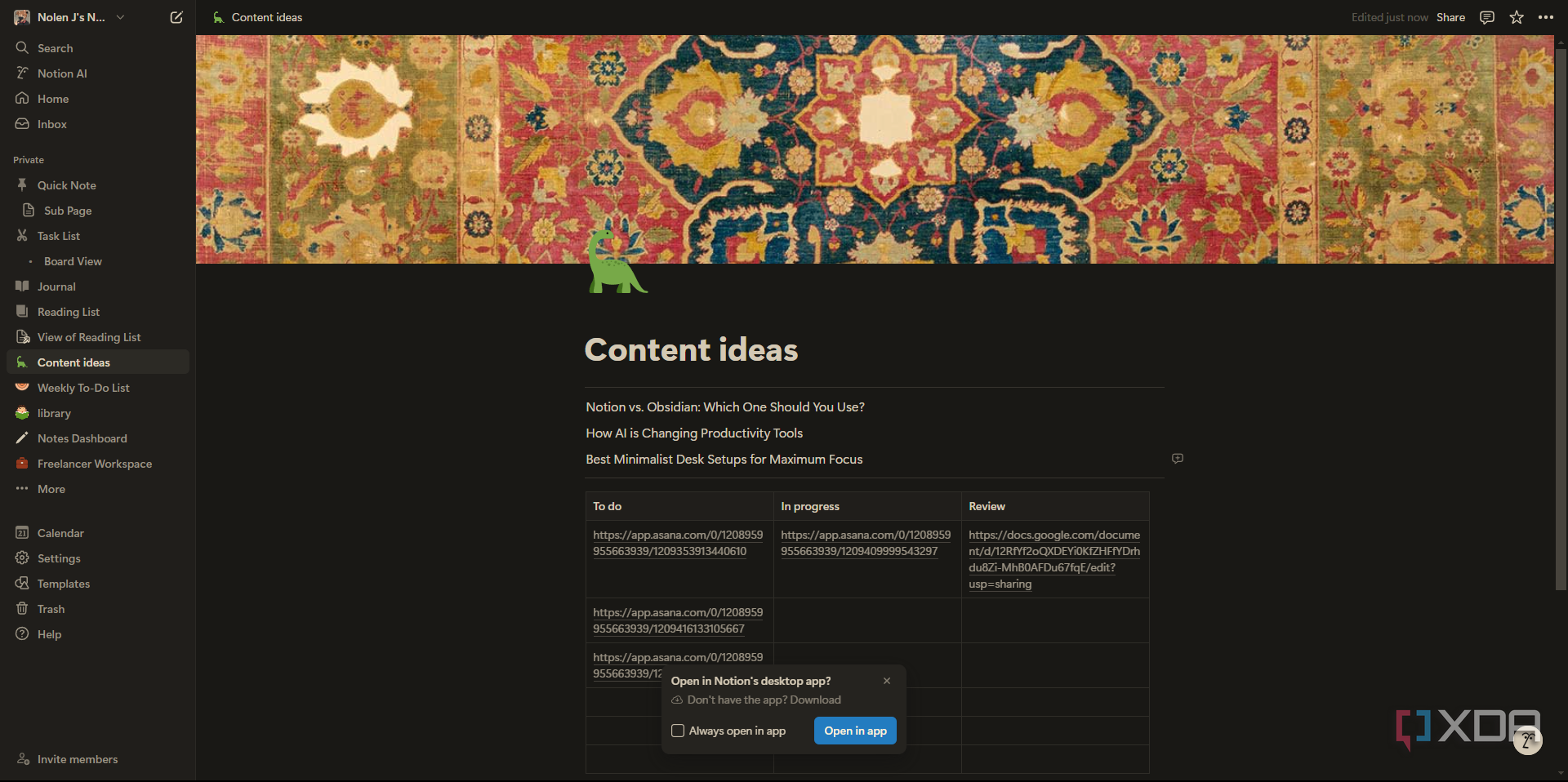Open View of Reading List
This screenshot has height=782, width=1568.
click(98, 337)
